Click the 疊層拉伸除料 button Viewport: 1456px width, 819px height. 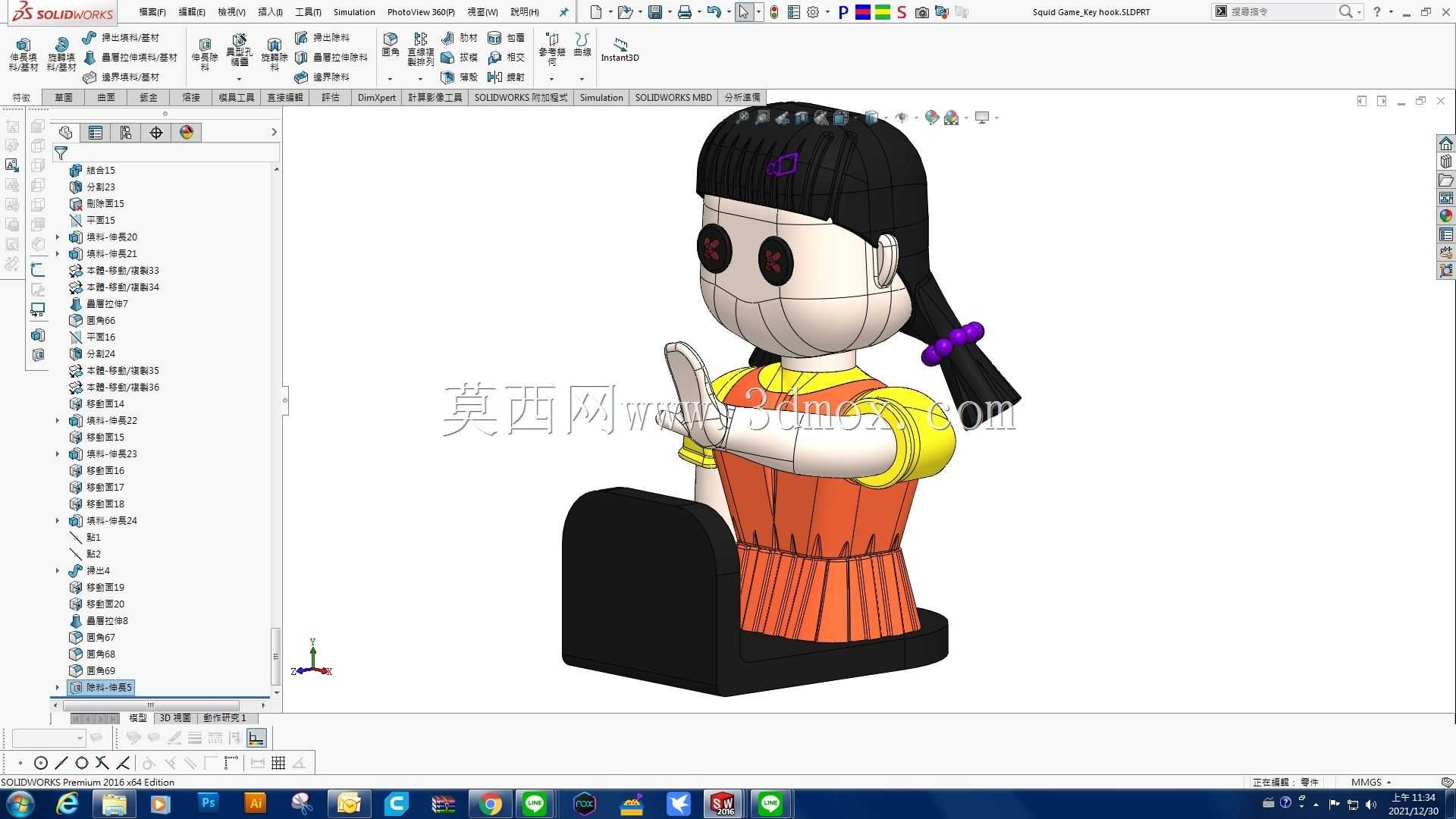pos(331,58)
